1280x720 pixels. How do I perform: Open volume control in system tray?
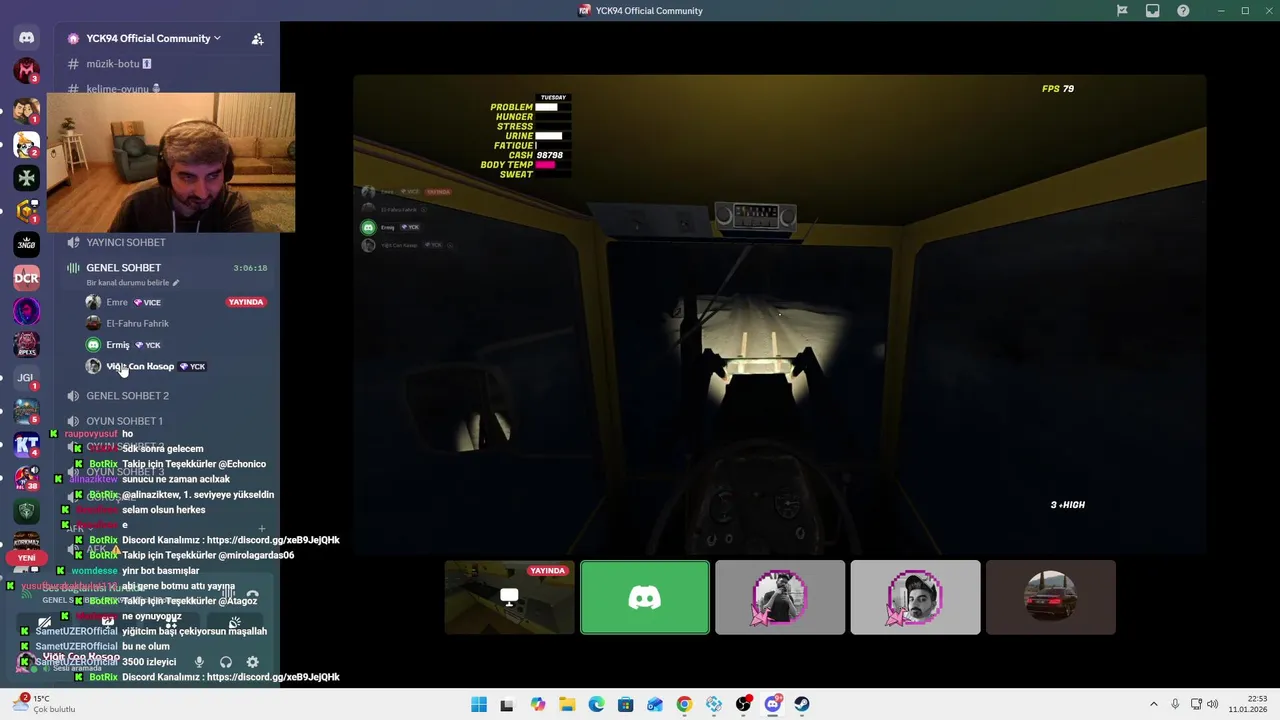[1214, 704]
